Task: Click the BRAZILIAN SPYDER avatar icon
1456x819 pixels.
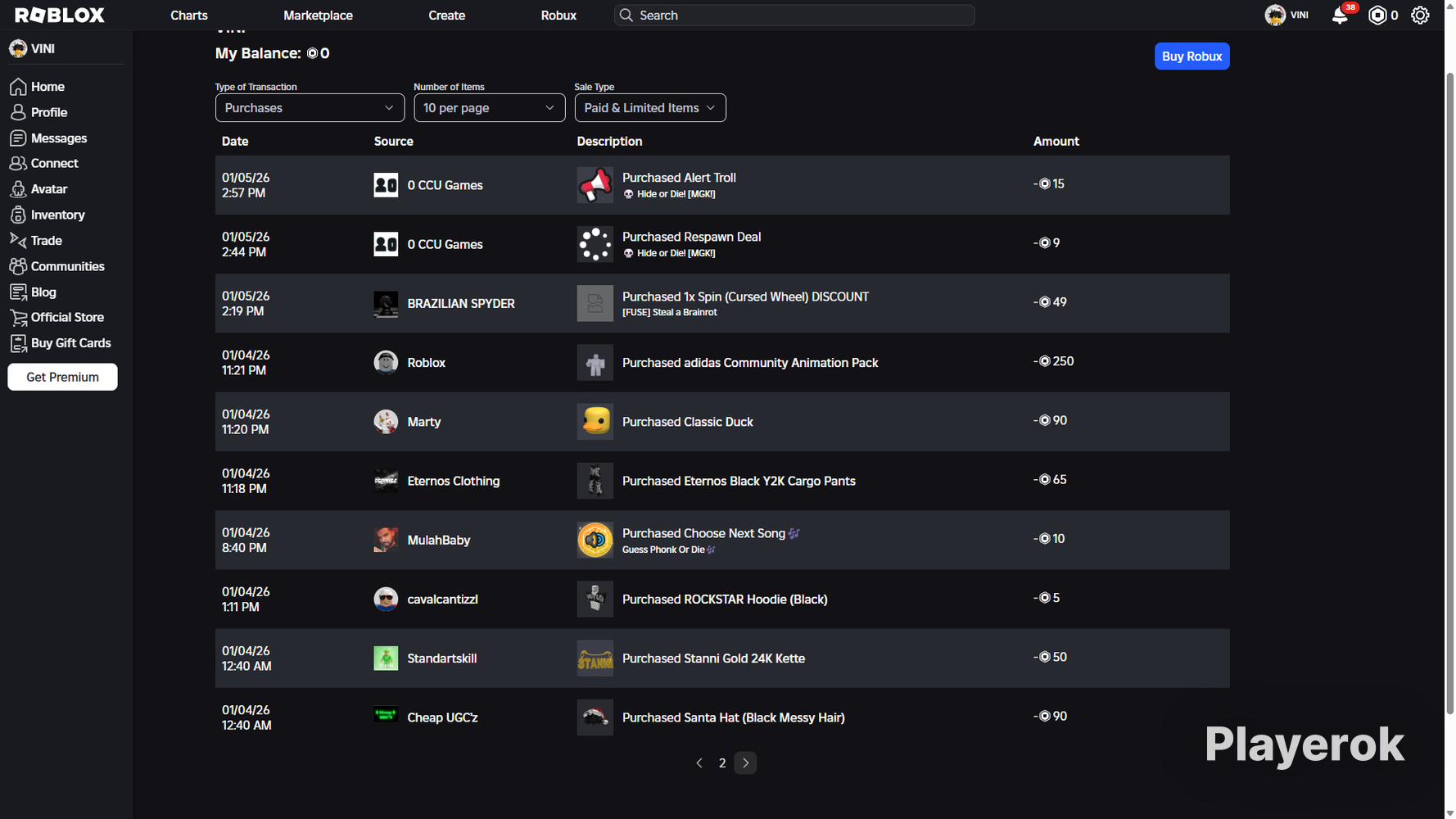Action: tap(386, 304)
